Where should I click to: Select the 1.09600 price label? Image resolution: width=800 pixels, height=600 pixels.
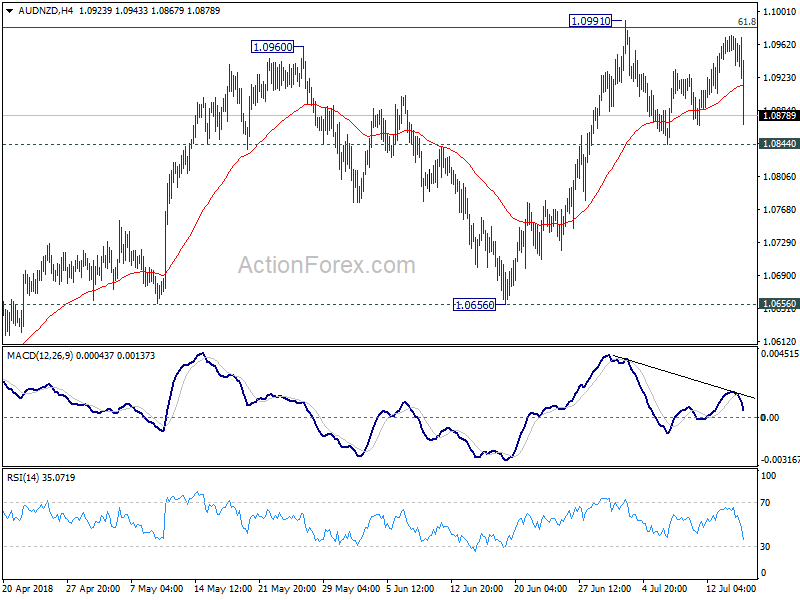pyautogui.click(x=273, y=47)
